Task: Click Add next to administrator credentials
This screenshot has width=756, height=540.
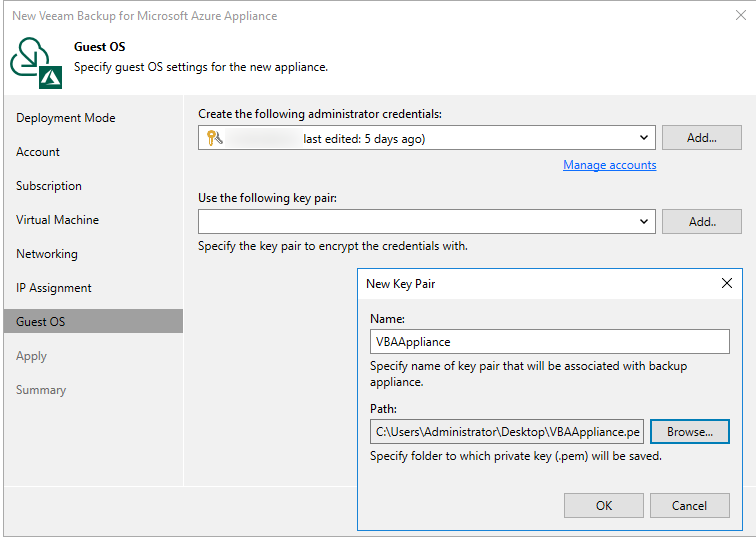Action: 701,138
